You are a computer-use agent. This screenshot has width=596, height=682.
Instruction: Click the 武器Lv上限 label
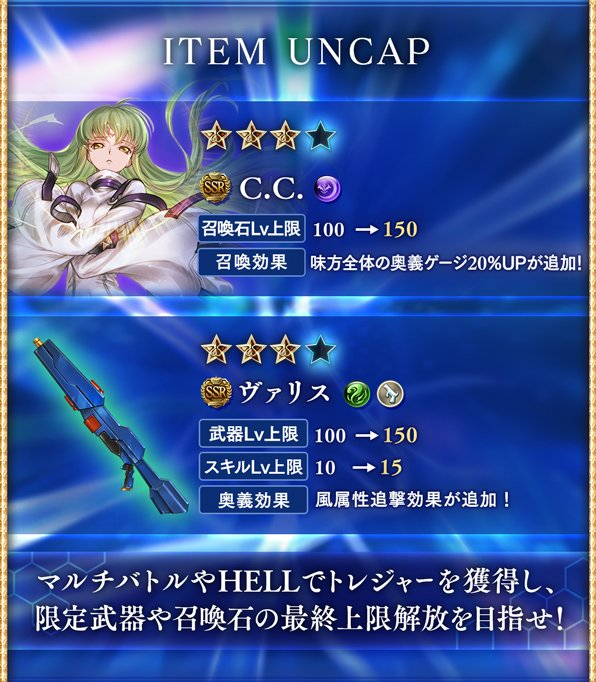pos(253,434)
